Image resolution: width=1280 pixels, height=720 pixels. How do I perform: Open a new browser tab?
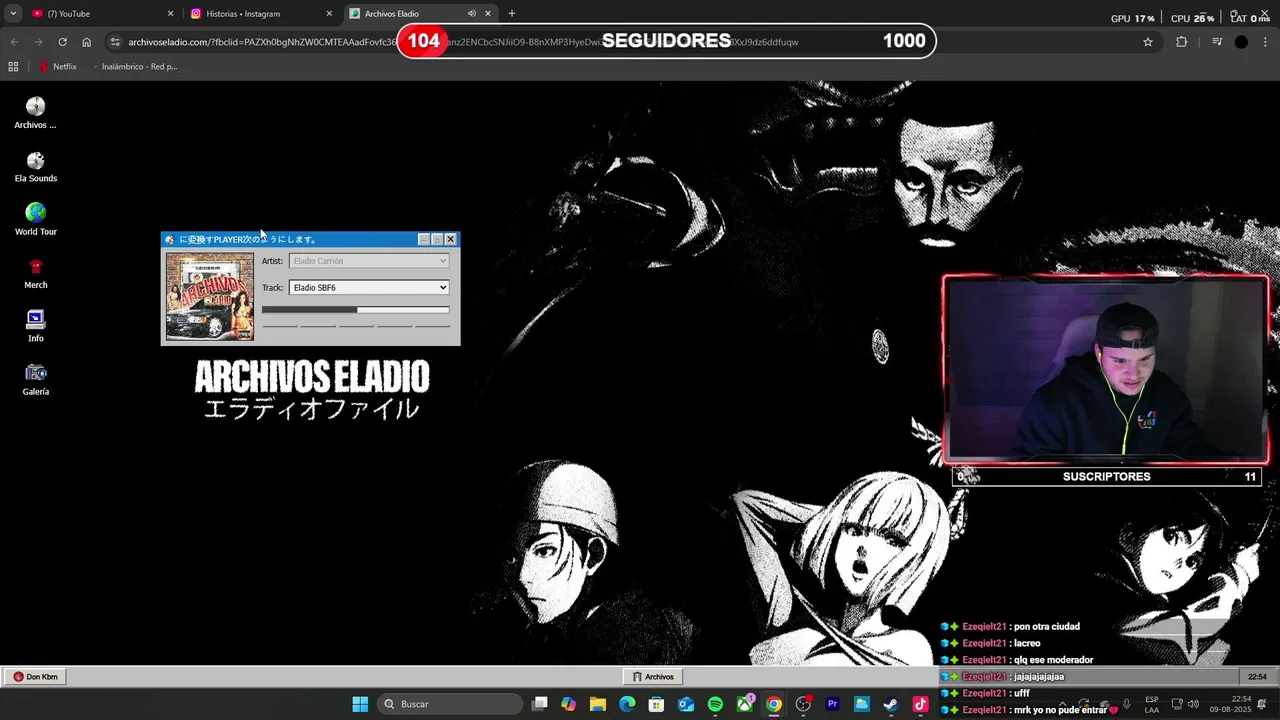[512, 14]
